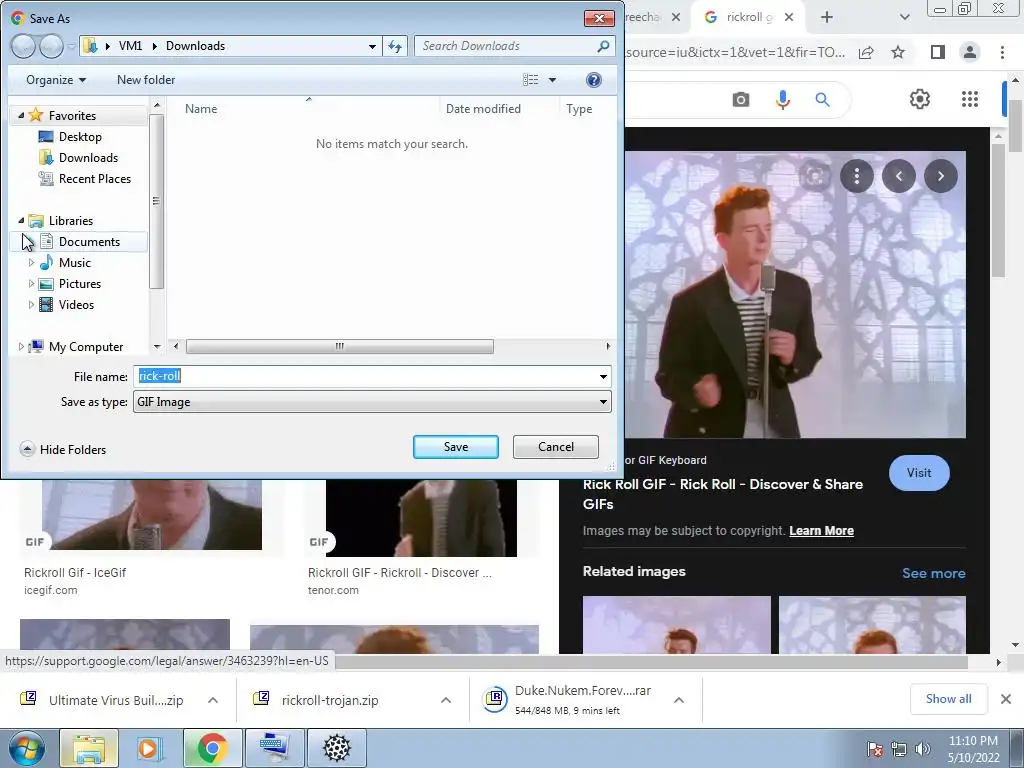Click the folder tree vertical scrollbar
This screenshot has height=768, width=1024.
[x=156, y=201]
